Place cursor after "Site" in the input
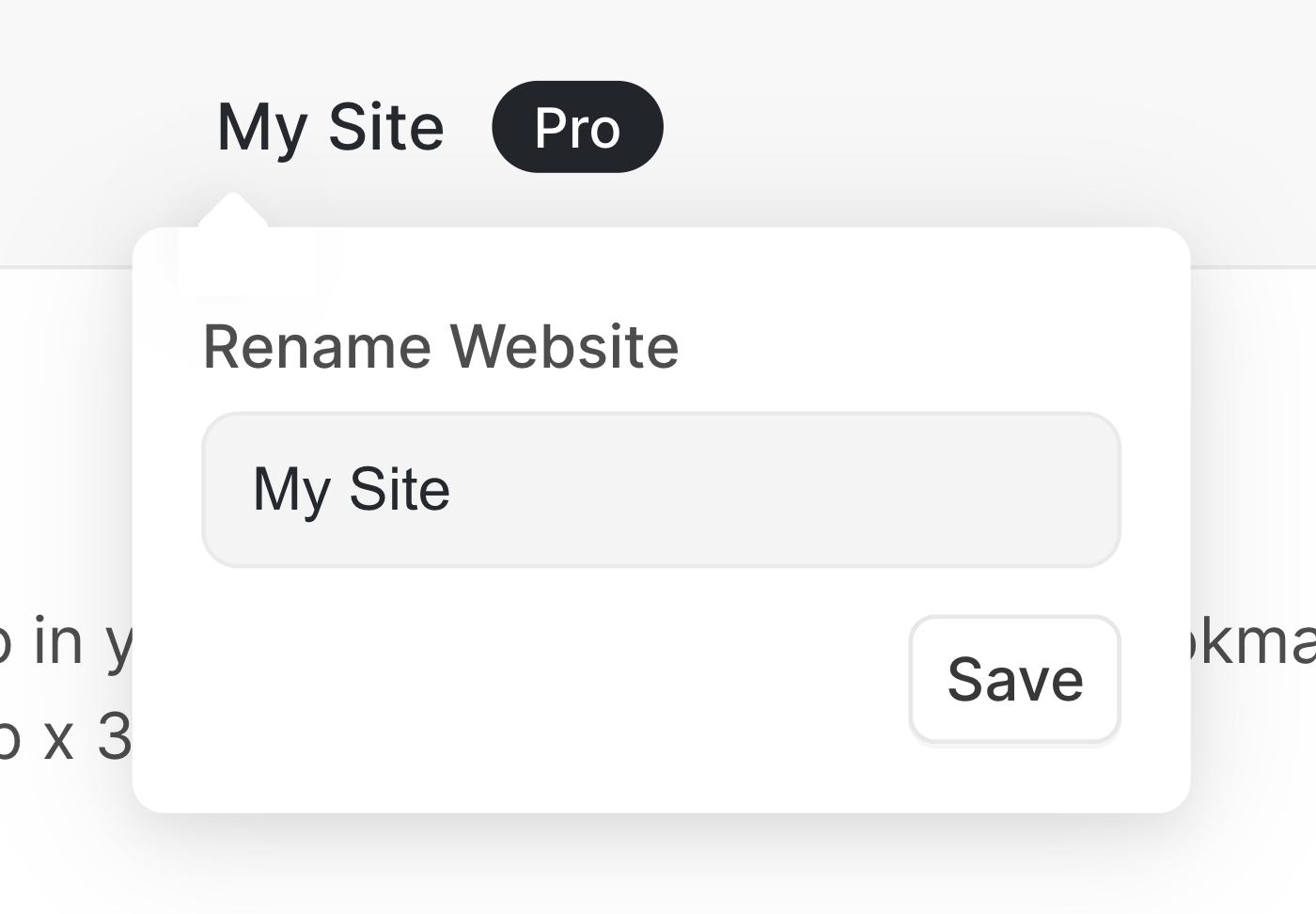The image size is (1316, 914). click(453, 490)
